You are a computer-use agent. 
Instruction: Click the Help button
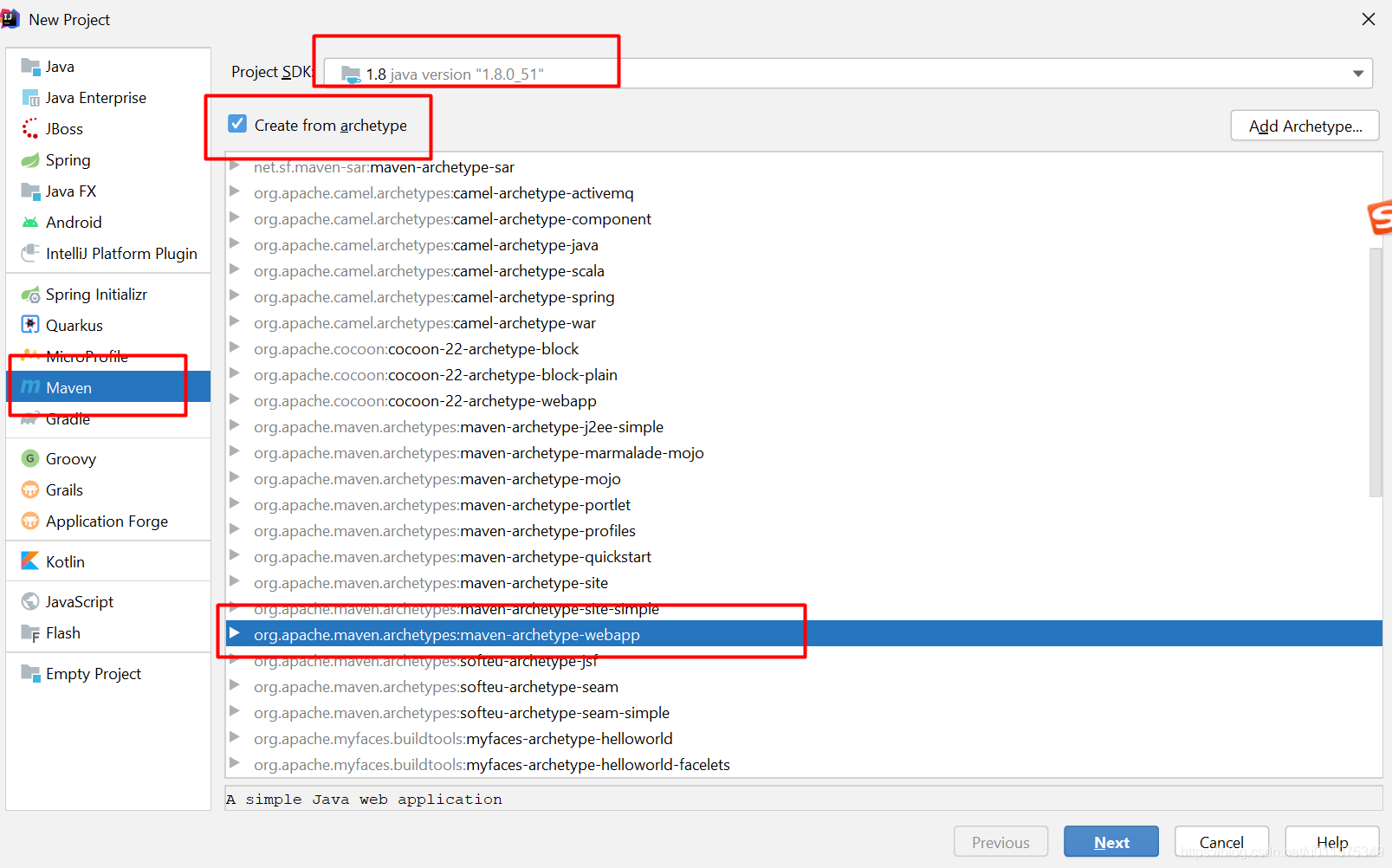coord(1332,842)
